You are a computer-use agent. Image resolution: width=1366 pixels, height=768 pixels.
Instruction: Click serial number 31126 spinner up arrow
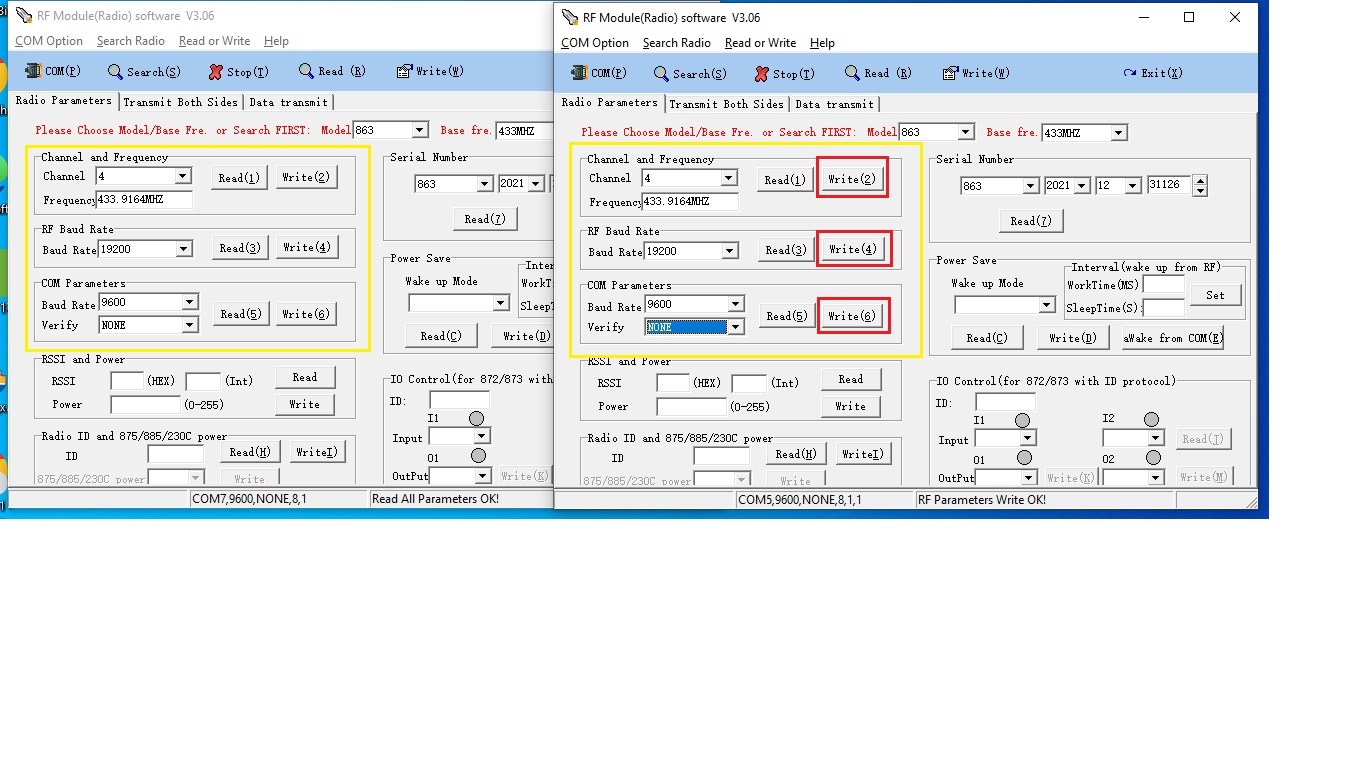pos(1200,181)
